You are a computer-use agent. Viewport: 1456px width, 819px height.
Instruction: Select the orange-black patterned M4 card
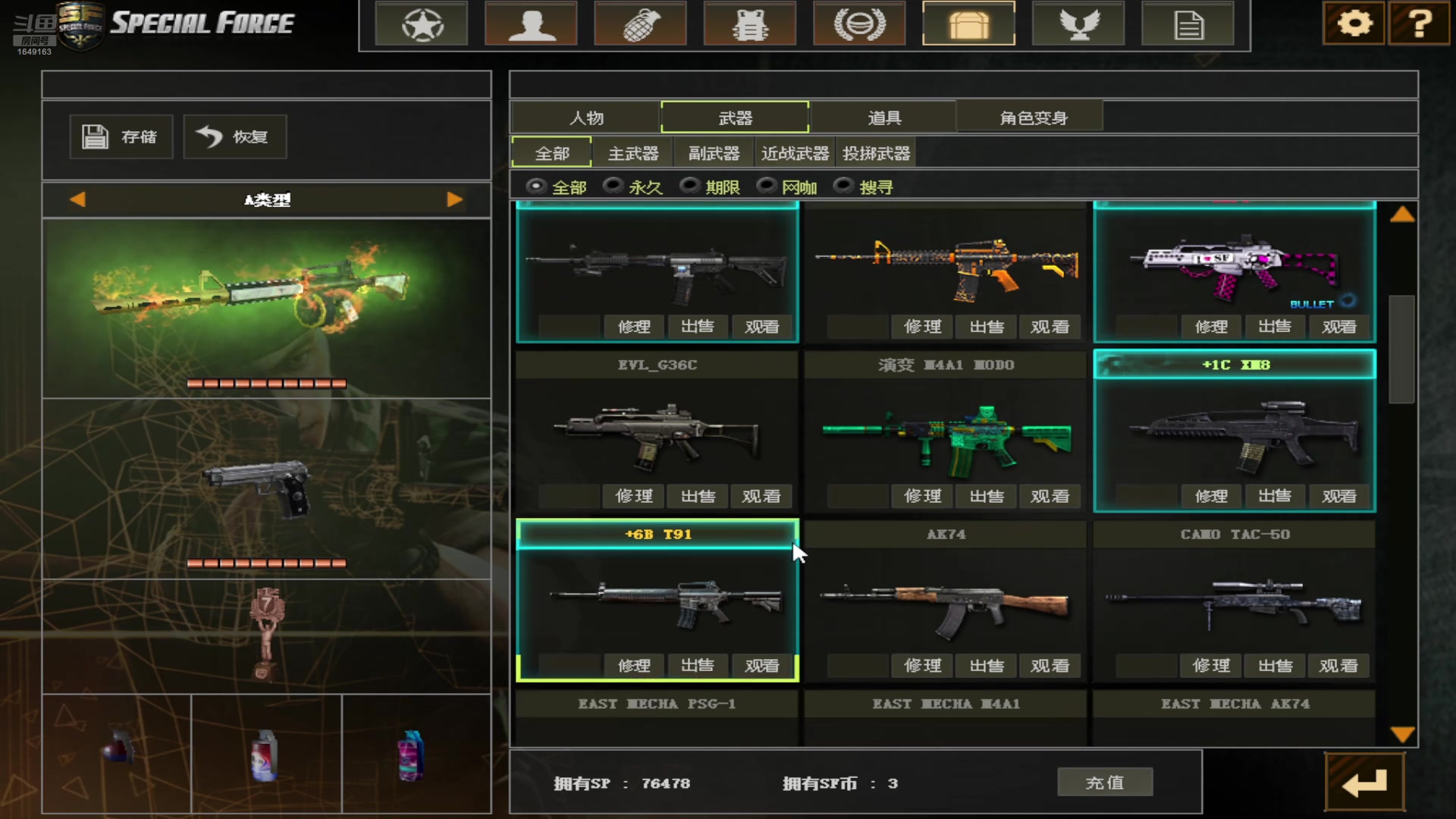(x=946, y=271)
